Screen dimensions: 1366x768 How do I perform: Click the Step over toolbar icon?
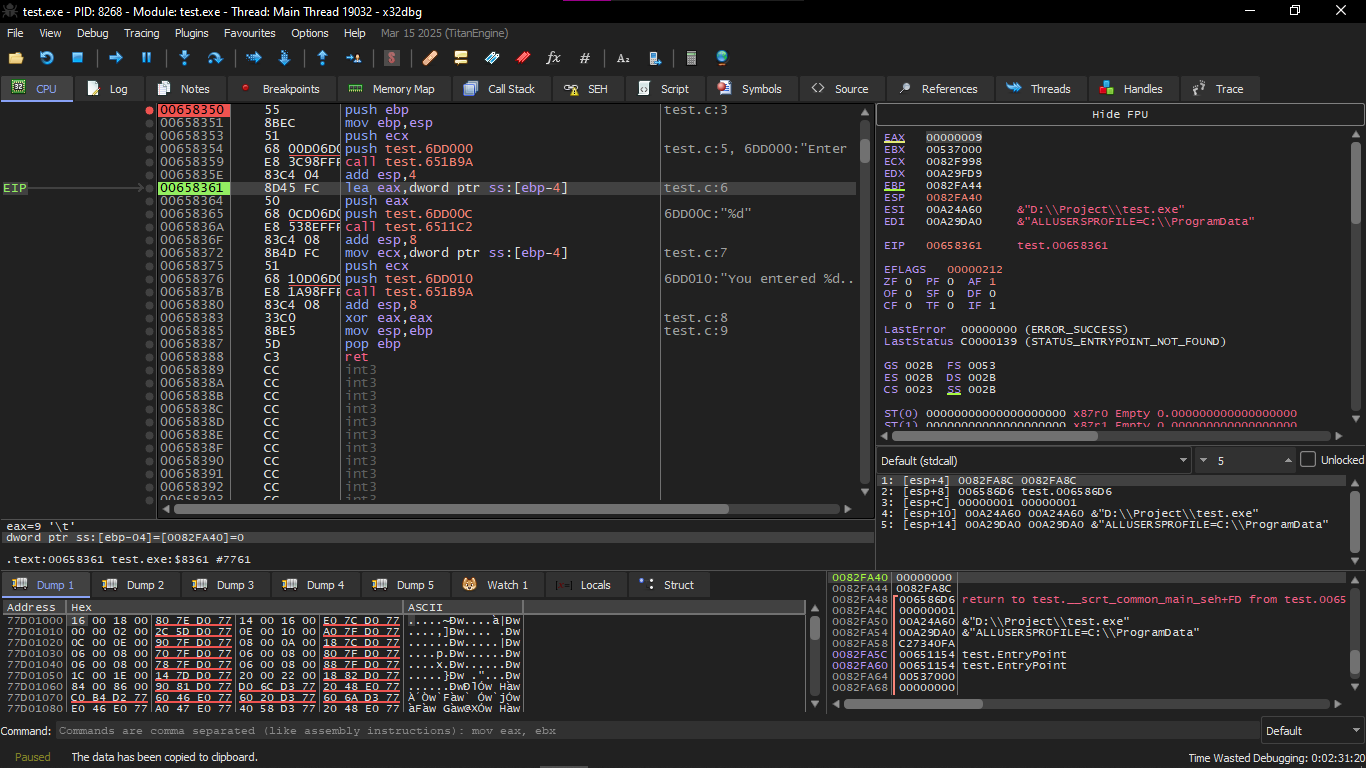[214, 58]
